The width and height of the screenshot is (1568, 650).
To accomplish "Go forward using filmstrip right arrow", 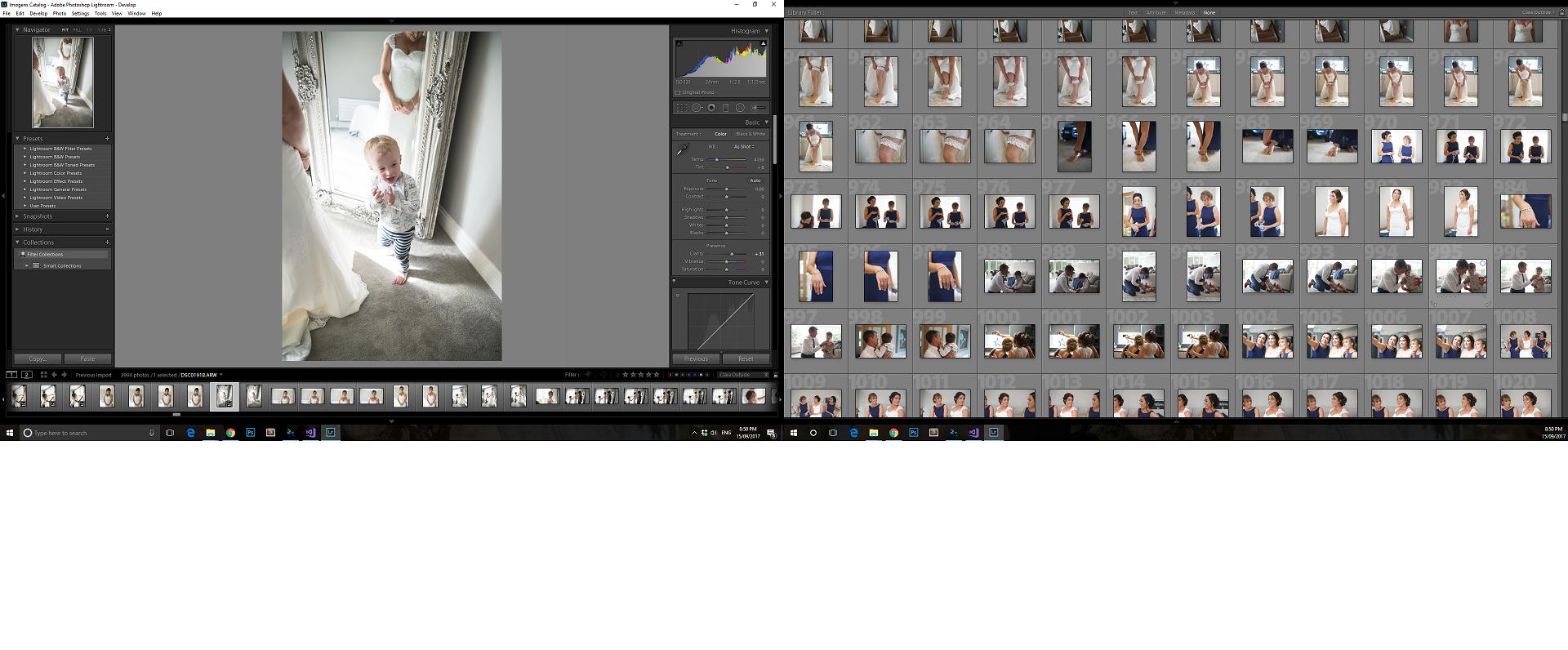I will pyautogui.click(x=65, y=375).
